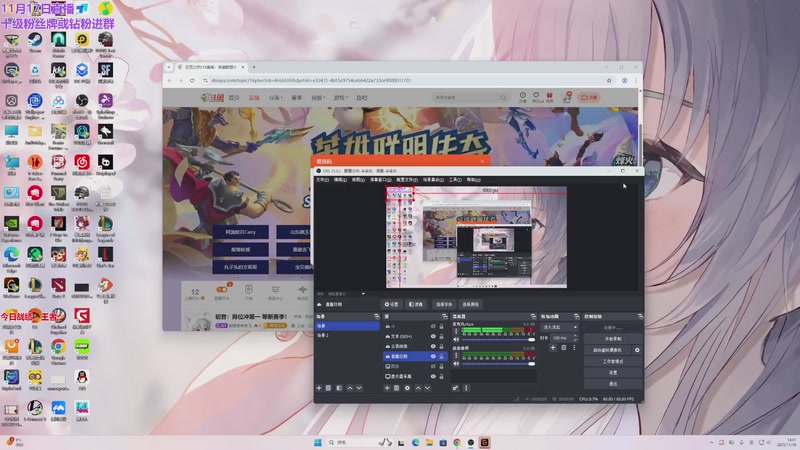Toggle visibility of 文本 (GDI+) source
The height and width of the screenshot is (450, 800).
coord(433,337)
